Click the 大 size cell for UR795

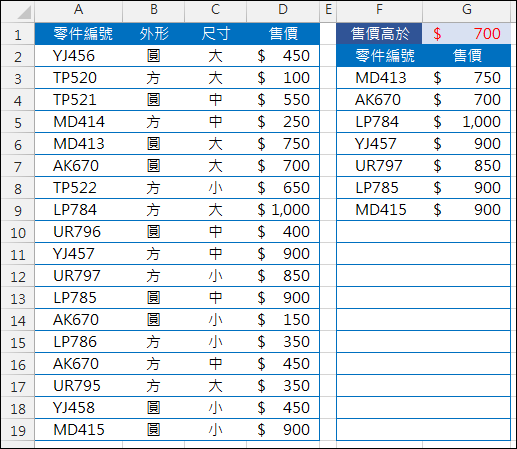(215, 386)
